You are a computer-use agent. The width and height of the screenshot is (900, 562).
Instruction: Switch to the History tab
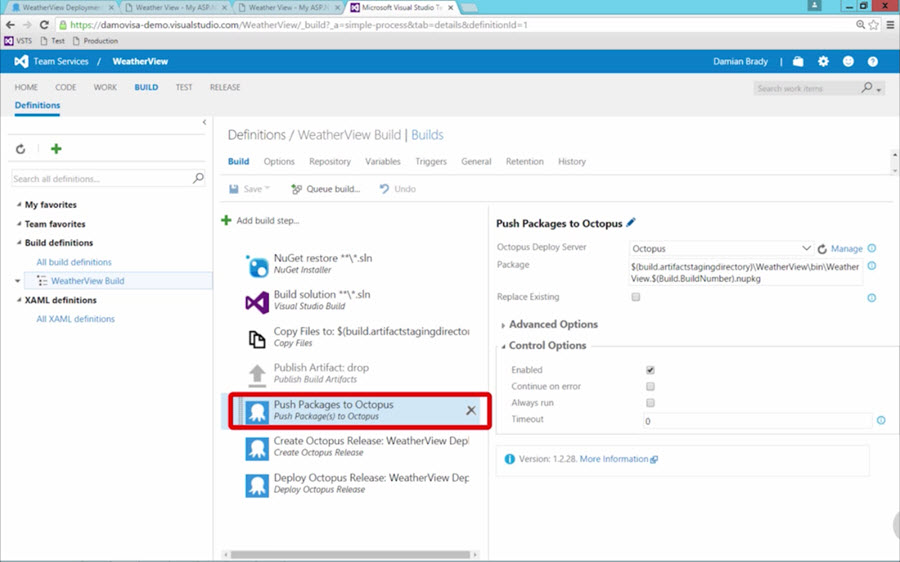click(572, 161)
